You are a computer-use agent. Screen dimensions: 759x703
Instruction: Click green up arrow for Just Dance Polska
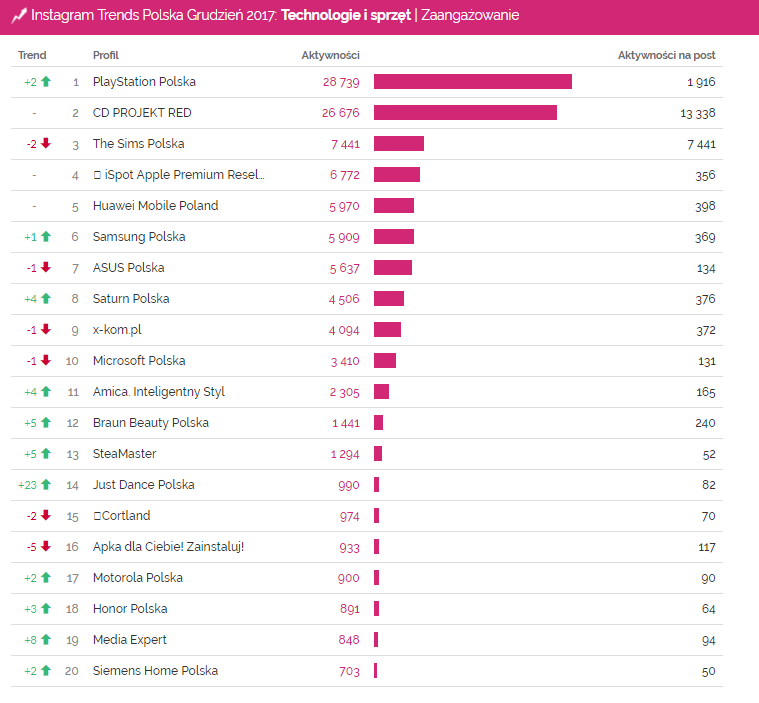click(x=45, y=485)
